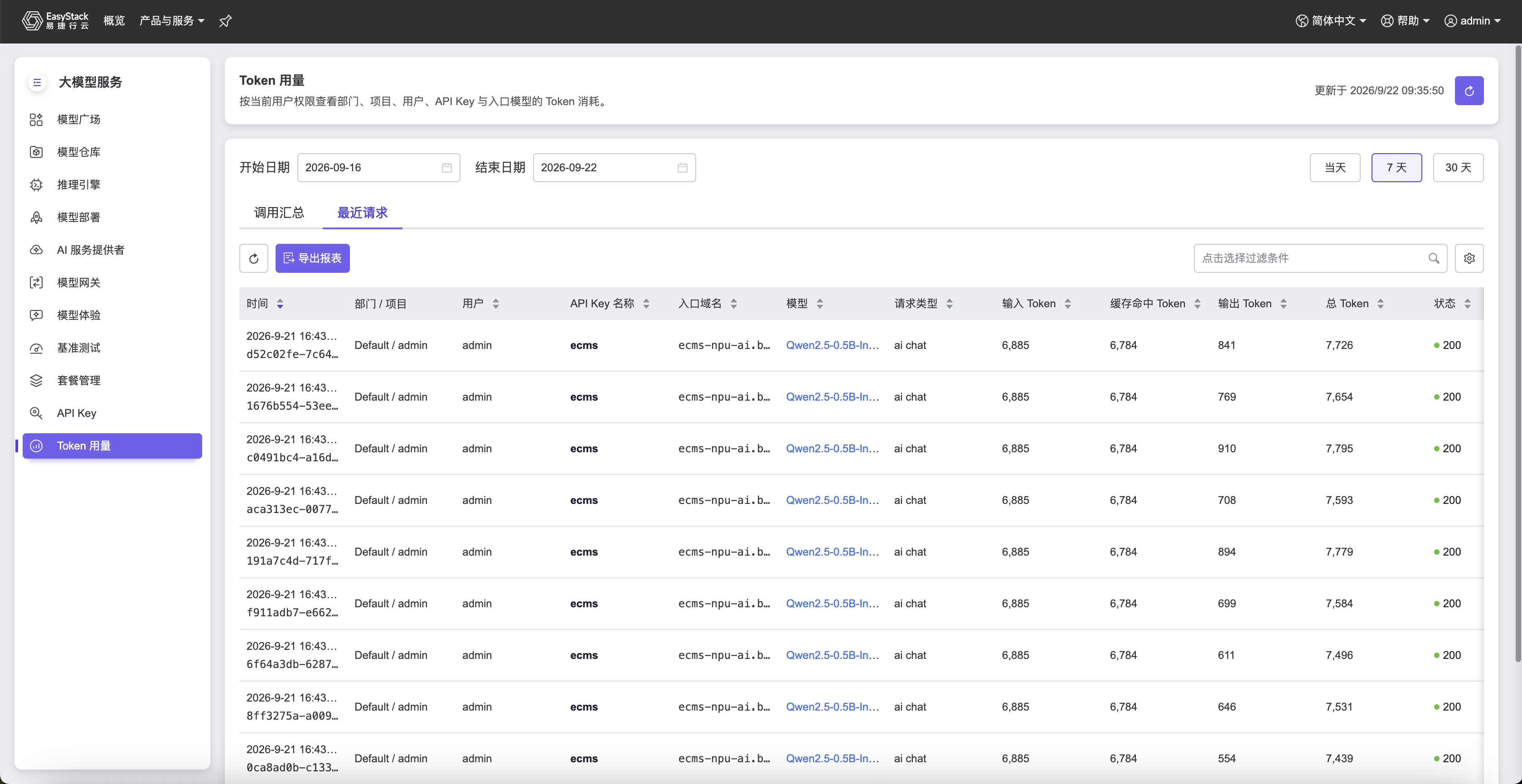This screenshot has height=784, width=1522.
Task: Reload the request table with refresh icon
Action: pos(253,258)
